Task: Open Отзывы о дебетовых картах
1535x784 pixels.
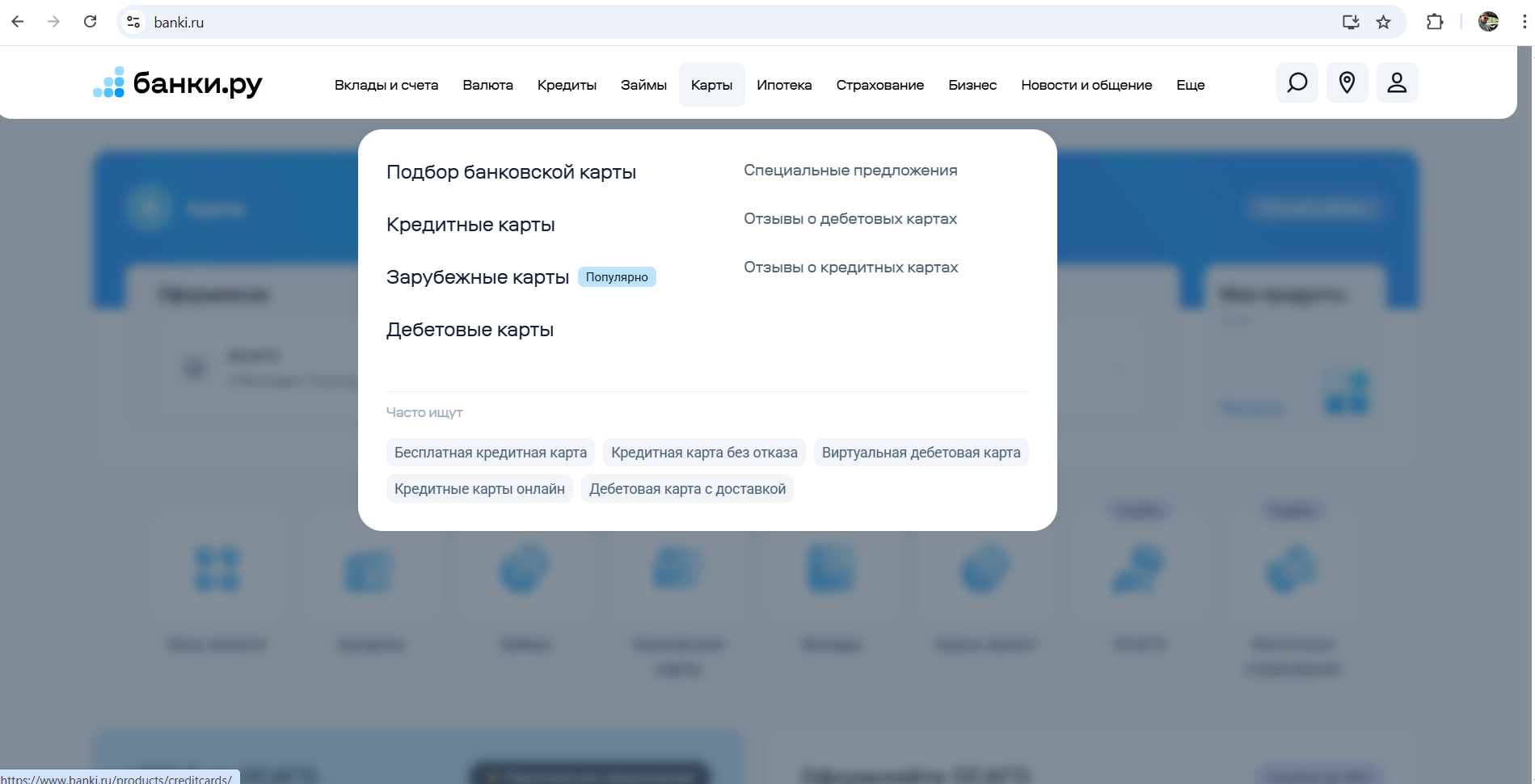Action: click(x=850, y=219)
